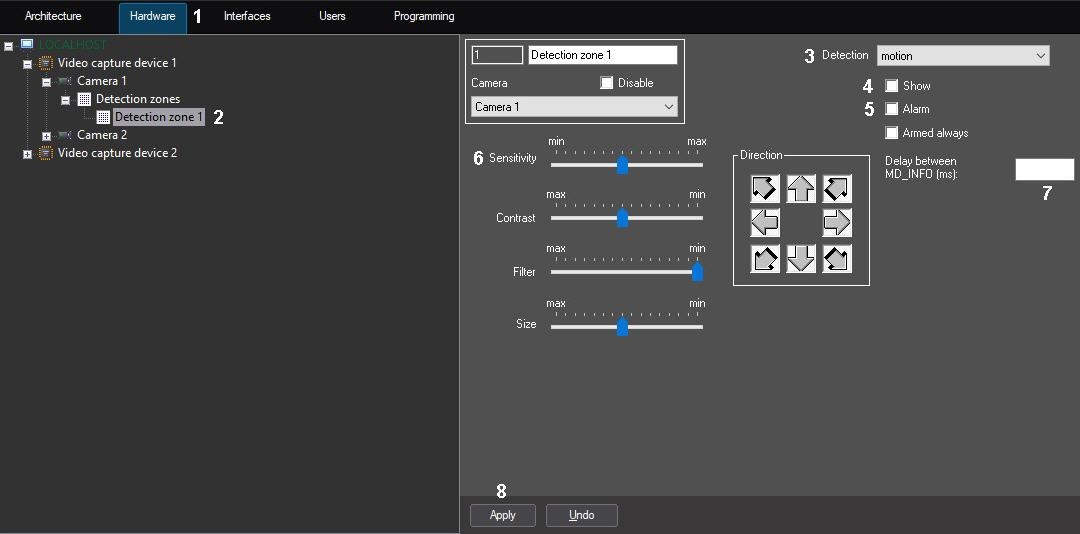Image resolution: width=1080 pixels, height=534 pixels.
Task: Toggle the Alarm checkbox
Action: tap(892, 109)
